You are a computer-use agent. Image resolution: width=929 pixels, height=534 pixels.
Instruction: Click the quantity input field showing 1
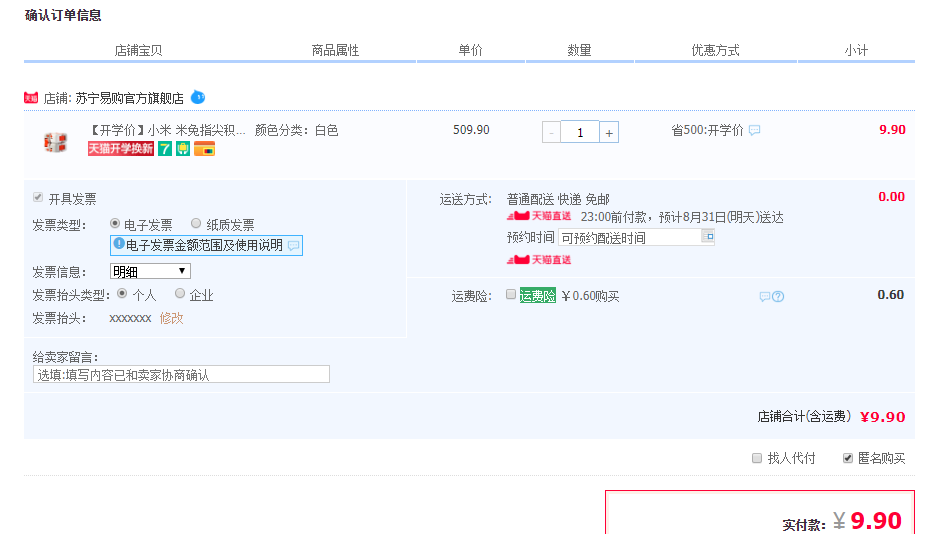pos(580,132)
